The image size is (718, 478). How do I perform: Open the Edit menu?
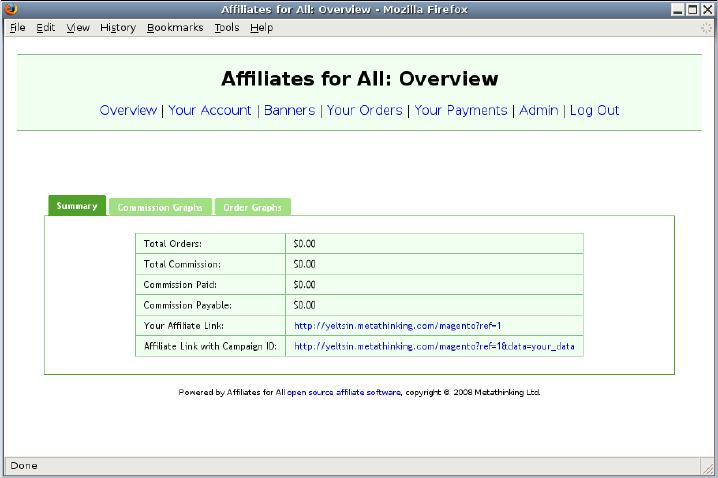click(x=46, y=28)
